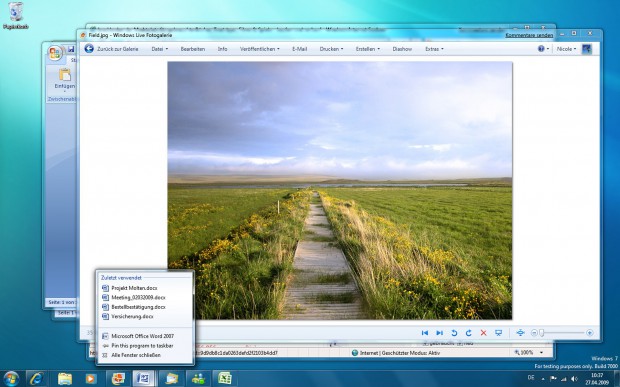Click the Action Center flag icon

(553, 379)
